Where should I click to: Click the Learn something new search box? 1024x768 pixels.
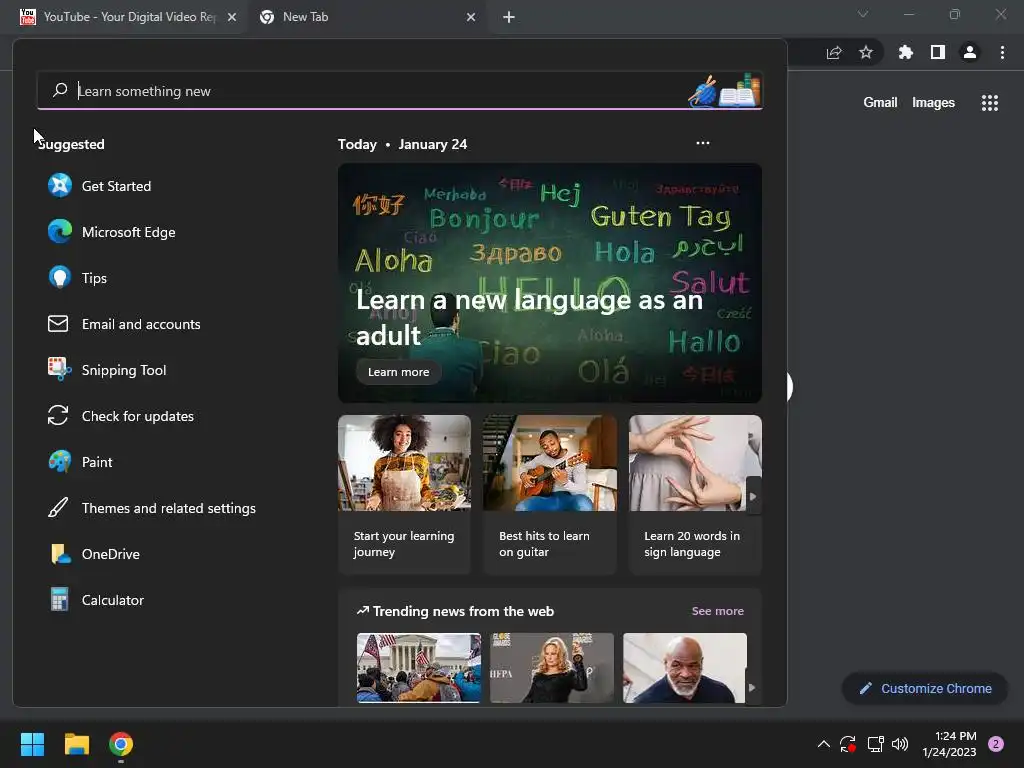pos(400,90)
